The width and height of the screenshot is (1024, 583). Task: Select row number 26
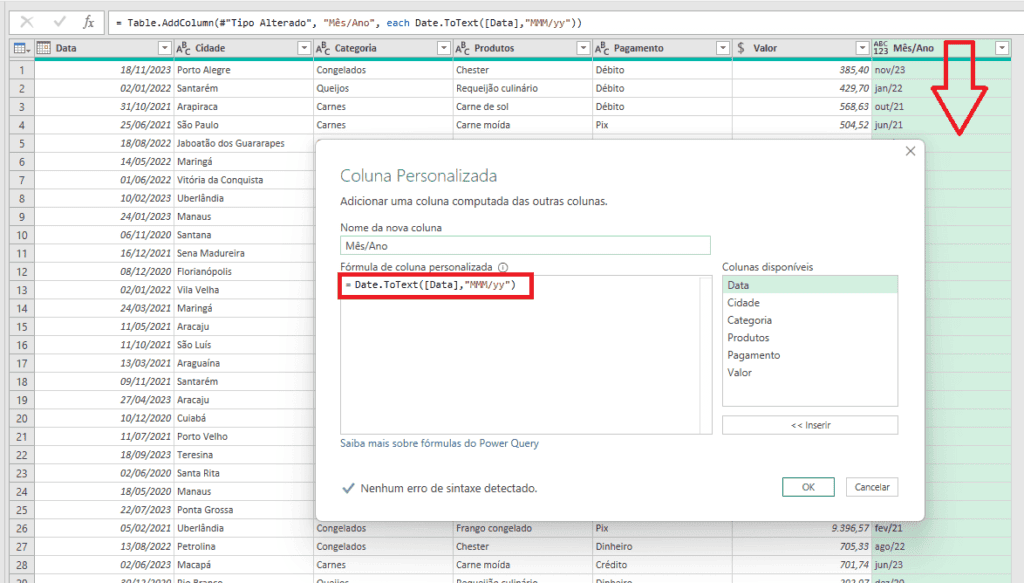tap(22, 528)
